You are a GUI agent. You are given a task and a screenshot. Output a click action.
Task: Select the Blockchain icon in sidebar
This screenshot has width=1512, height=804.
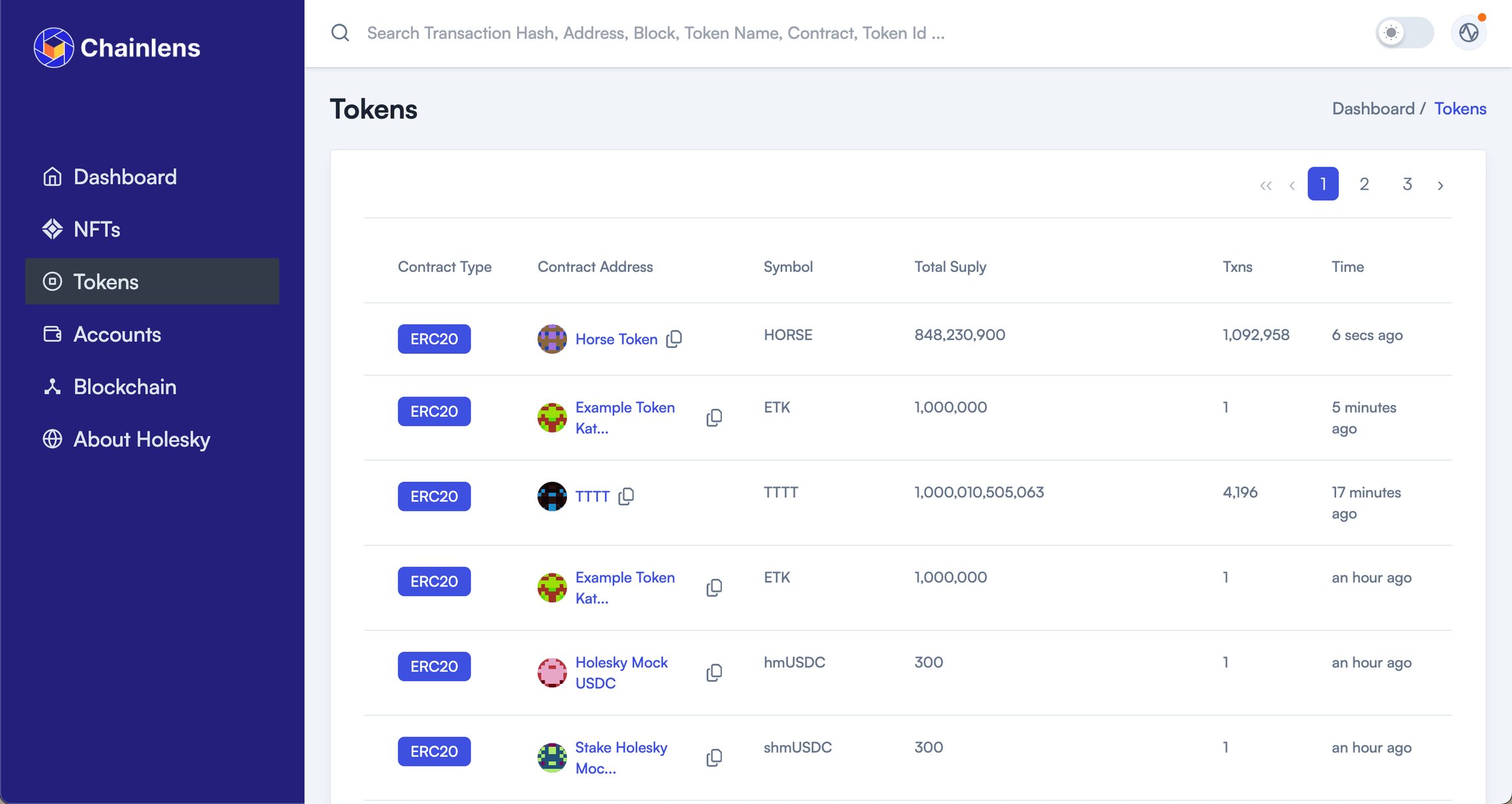(52, 387)
